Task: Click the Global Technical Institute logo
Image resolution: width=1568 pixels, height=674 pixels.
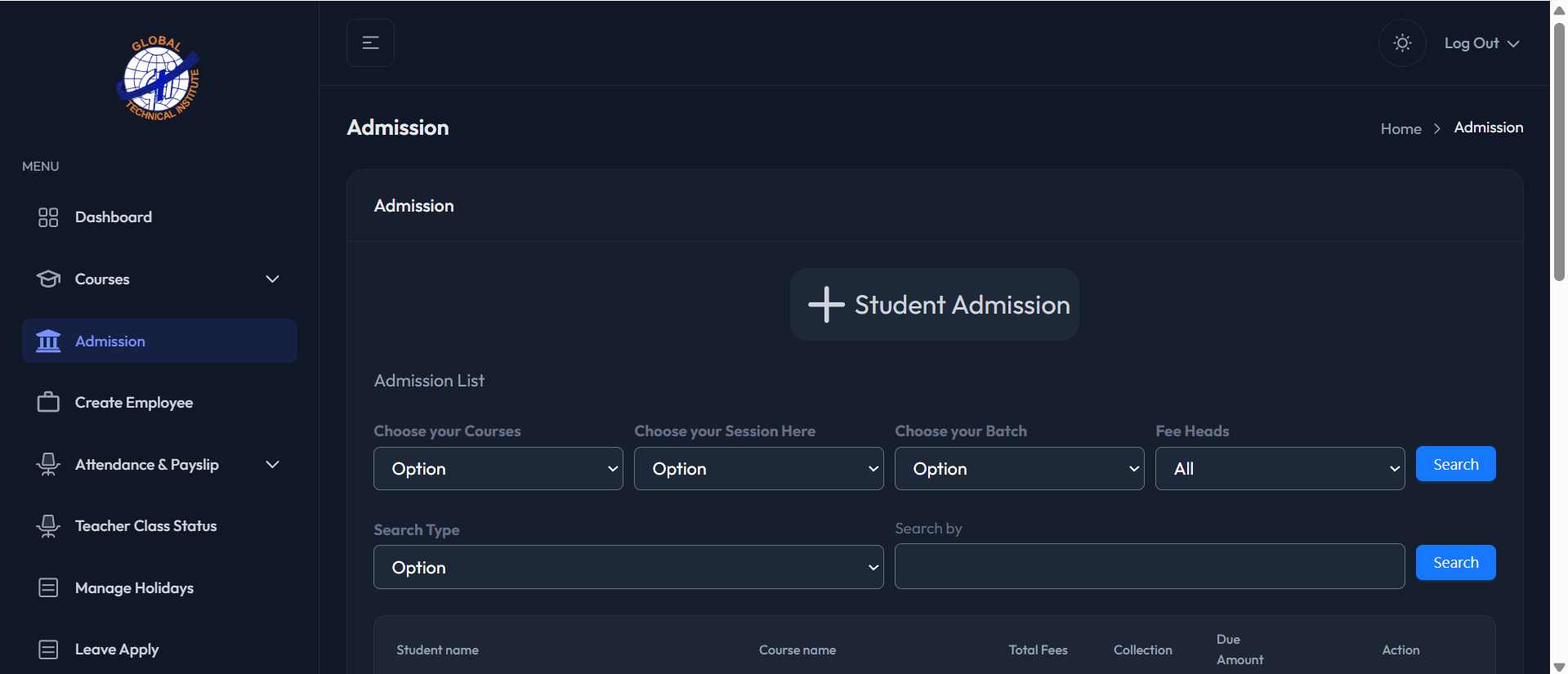Action: pyautogui.click(x=159, y=79)
